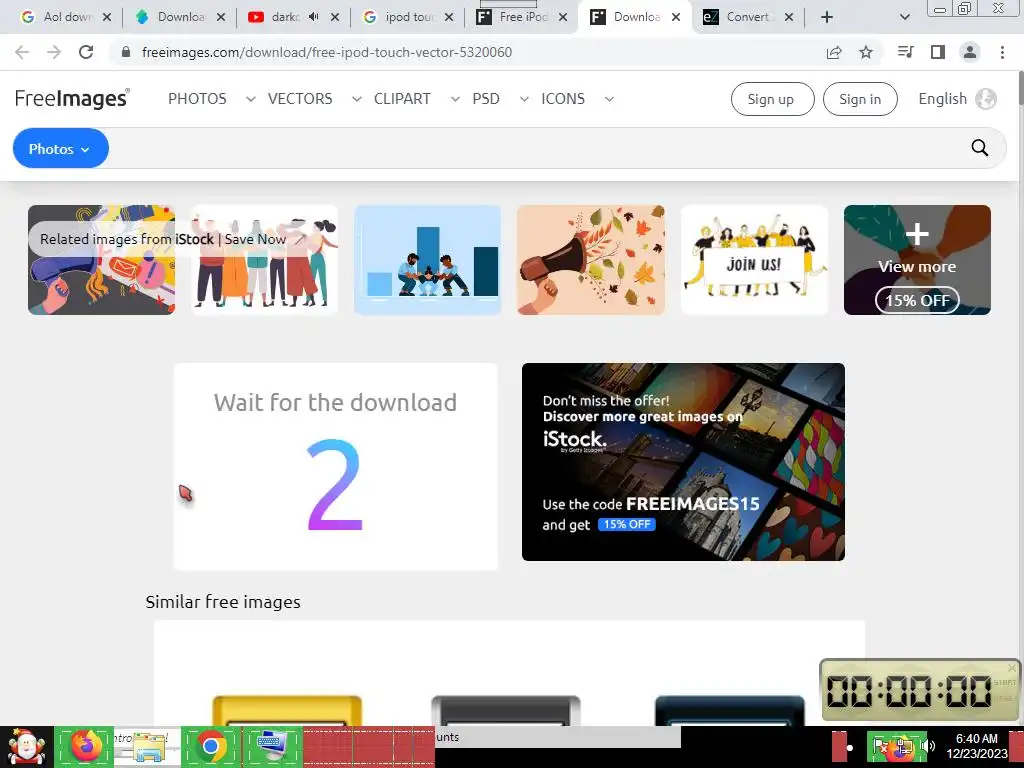Image resolution: width=1024 pixels, height=768 pixels.
Task: Toggle the browser side panel icon
Action: pyautogui.click(x=938, y=52)
